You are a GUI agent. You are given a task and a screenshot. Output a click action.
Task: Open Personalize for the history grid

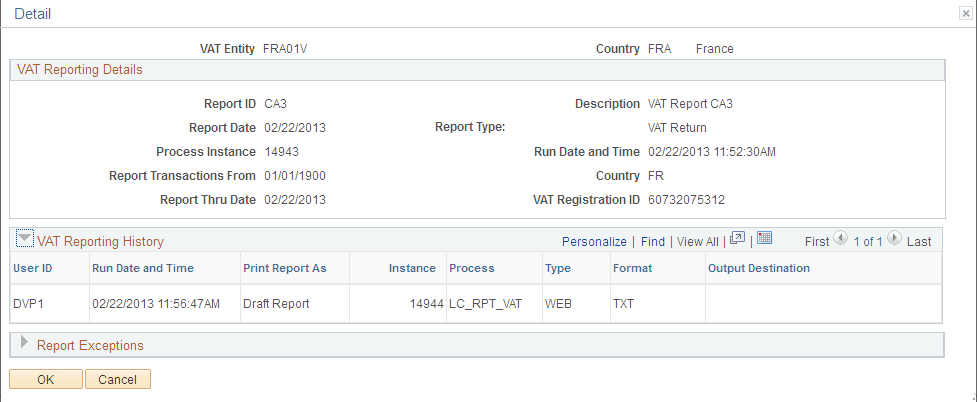pyautogui.click(x=594, y=241)
